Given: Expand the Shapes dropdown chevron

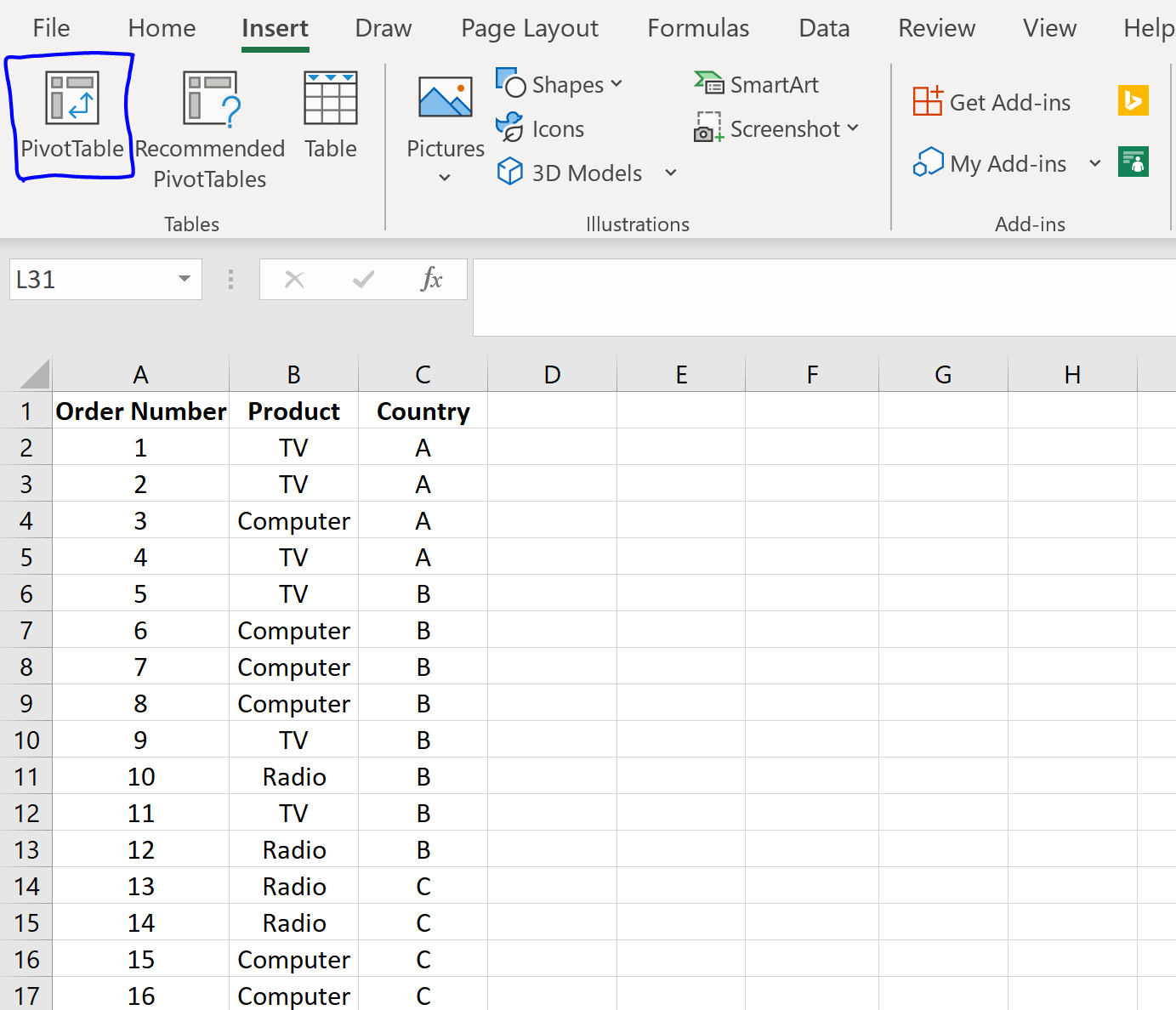Looking at the screenshot, I should 617,84.
